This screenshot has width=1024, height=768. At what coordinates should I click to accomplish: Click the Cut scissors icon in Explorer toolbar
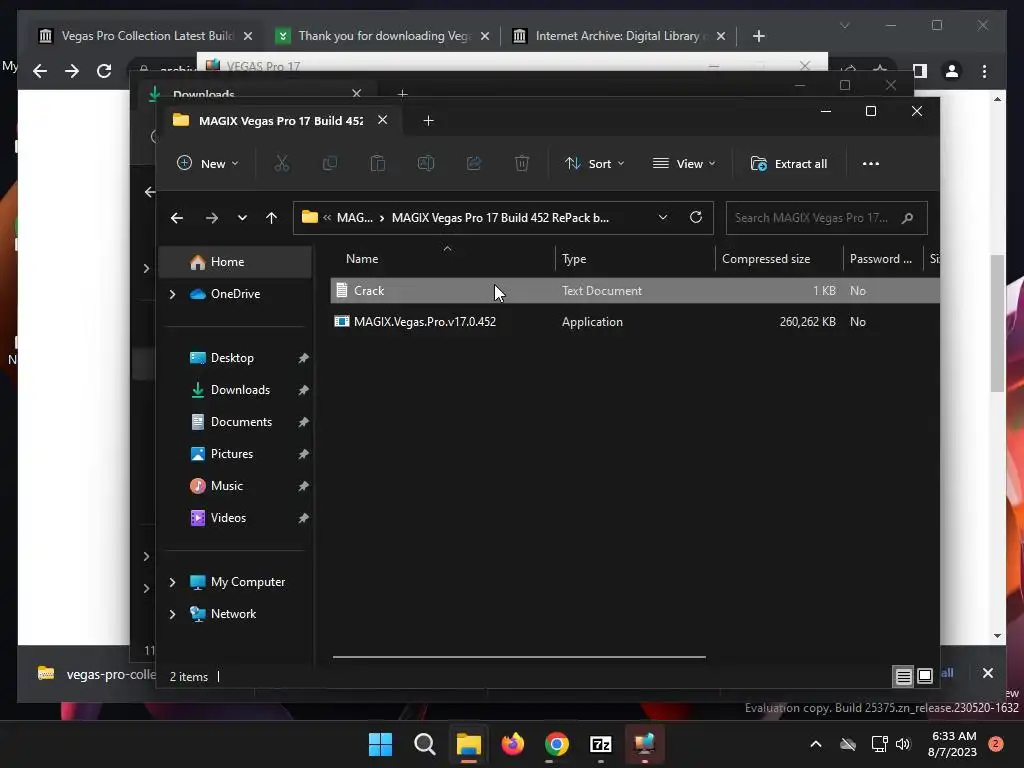[x=281, y=163]
